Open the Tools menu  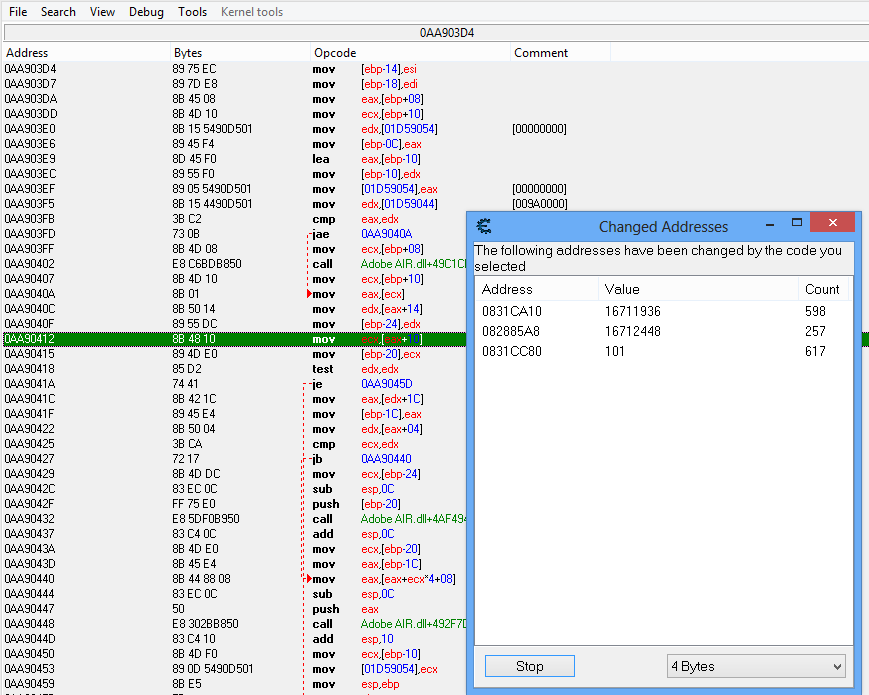point(192,12)
